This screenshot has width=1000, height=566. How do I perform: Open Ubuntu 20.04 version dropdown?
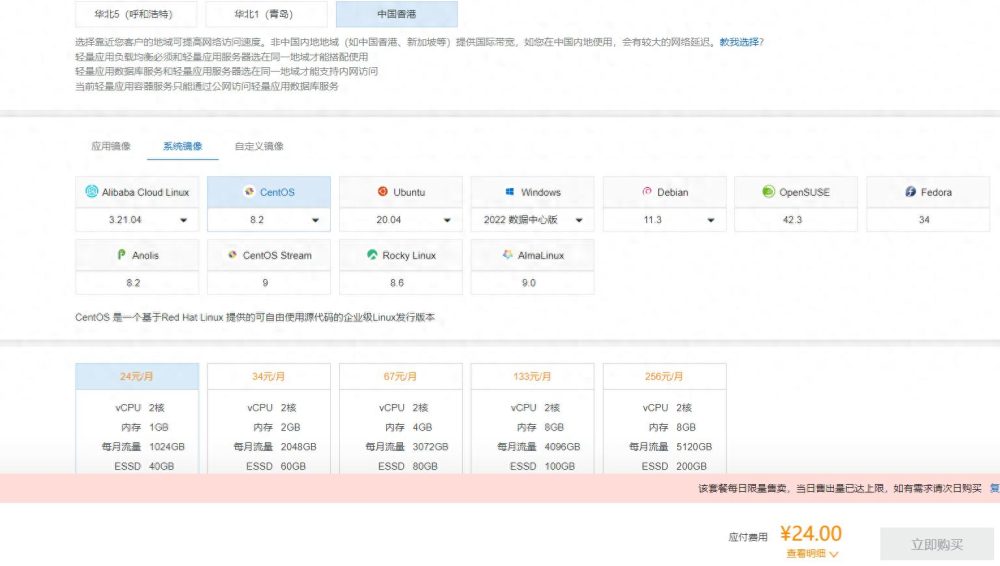coord(401,220)
